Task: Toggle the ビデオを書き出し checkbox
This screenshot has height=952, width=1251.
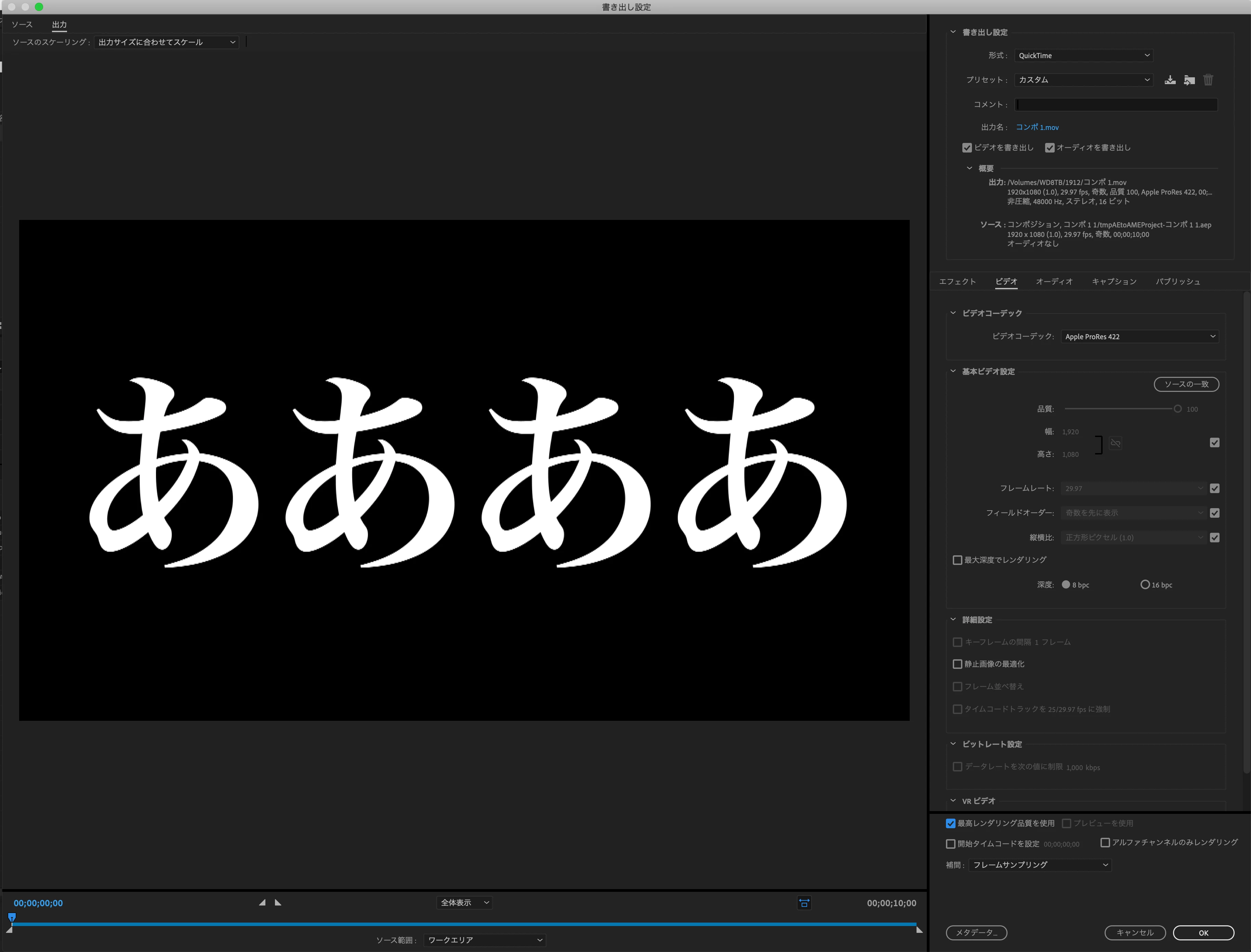Action: [967, 148]
